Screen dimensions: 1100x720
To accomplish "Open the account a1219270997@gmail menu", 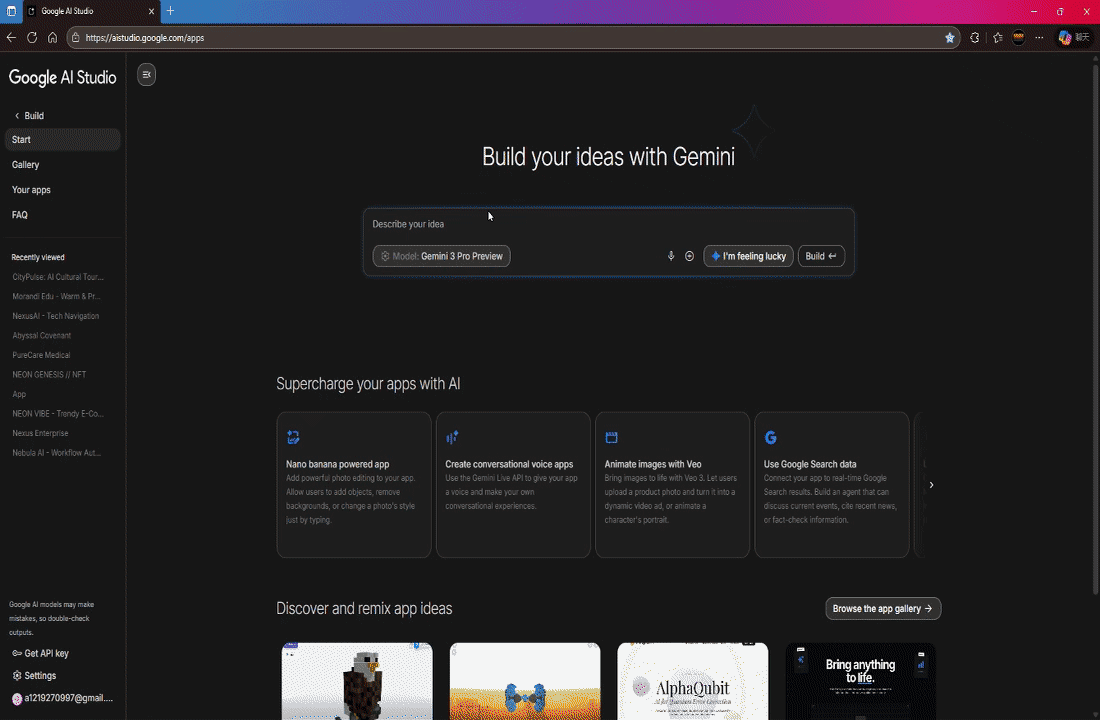I will [x=62, y=698].
